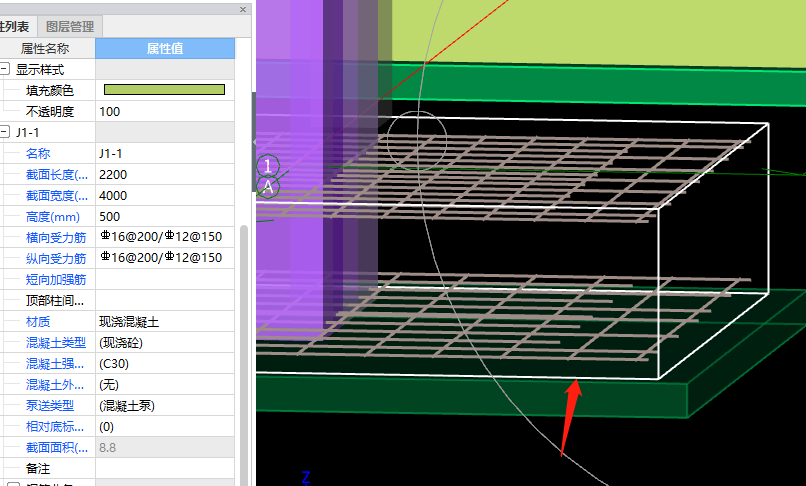Click the 填充颜色 property label

tap(50, 91)
